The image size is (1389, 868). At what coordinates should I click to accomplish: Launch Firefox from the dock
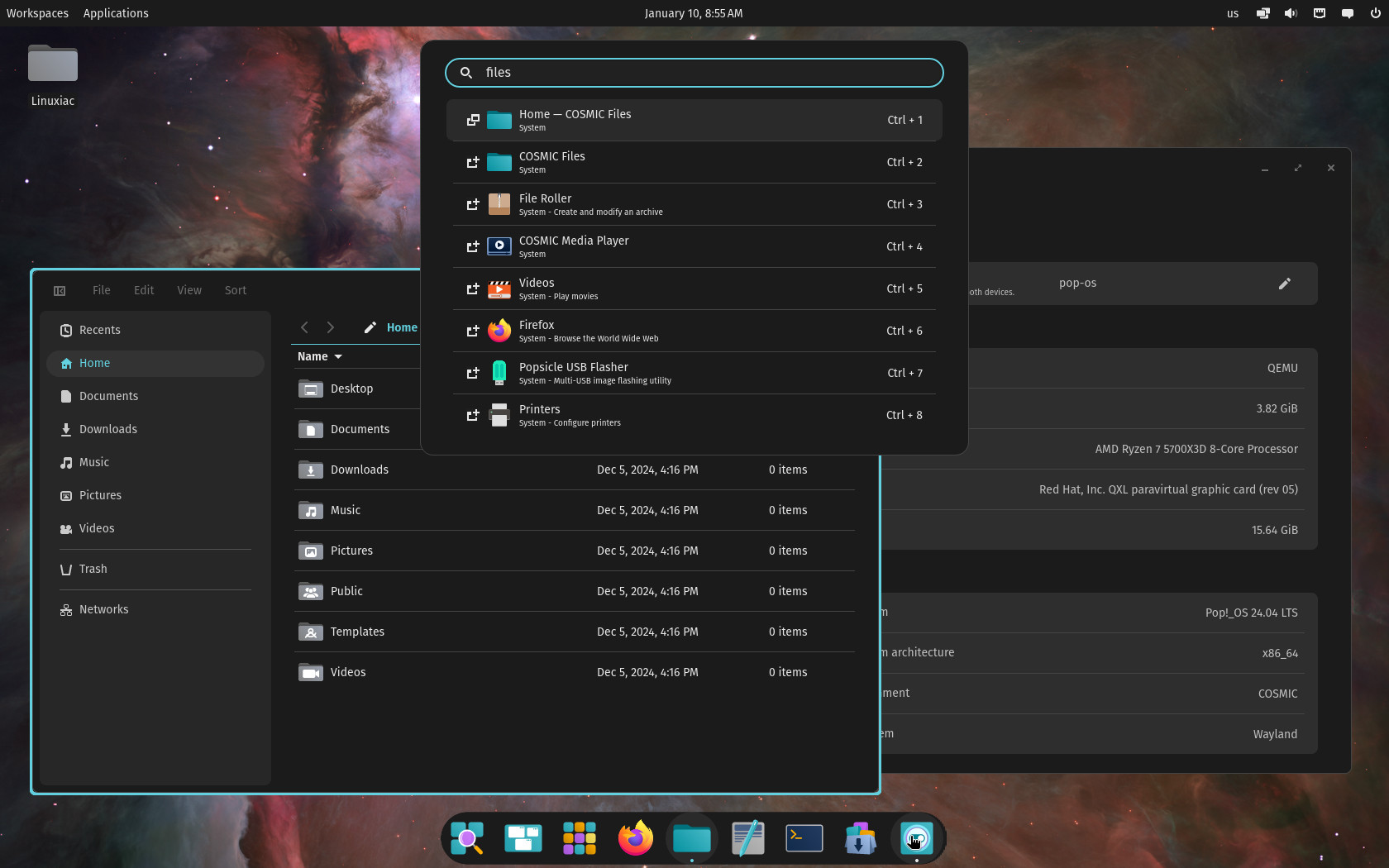[636, 838]
